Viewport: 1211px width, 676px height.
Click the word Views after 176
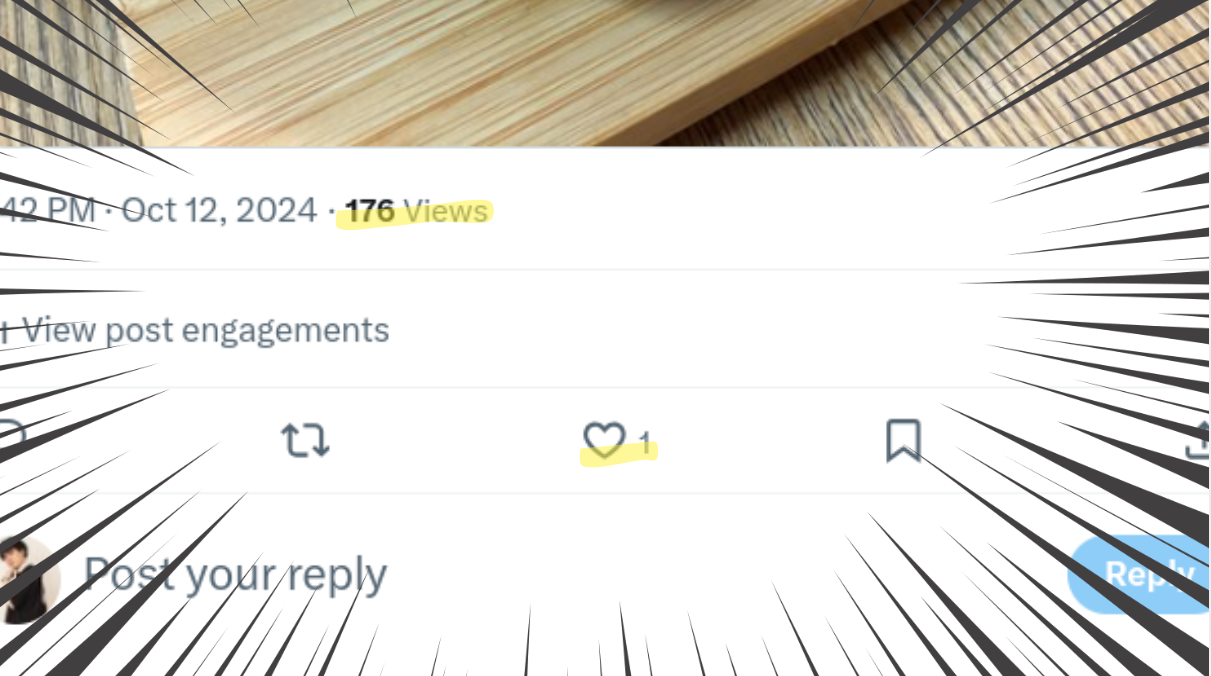[446, 211]
